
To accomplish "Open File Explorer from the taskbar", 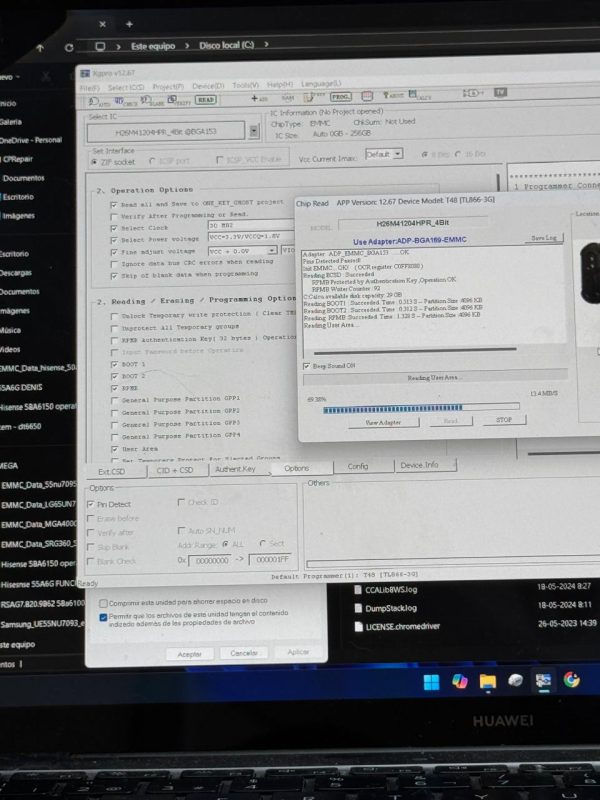I will coord(488,681).
